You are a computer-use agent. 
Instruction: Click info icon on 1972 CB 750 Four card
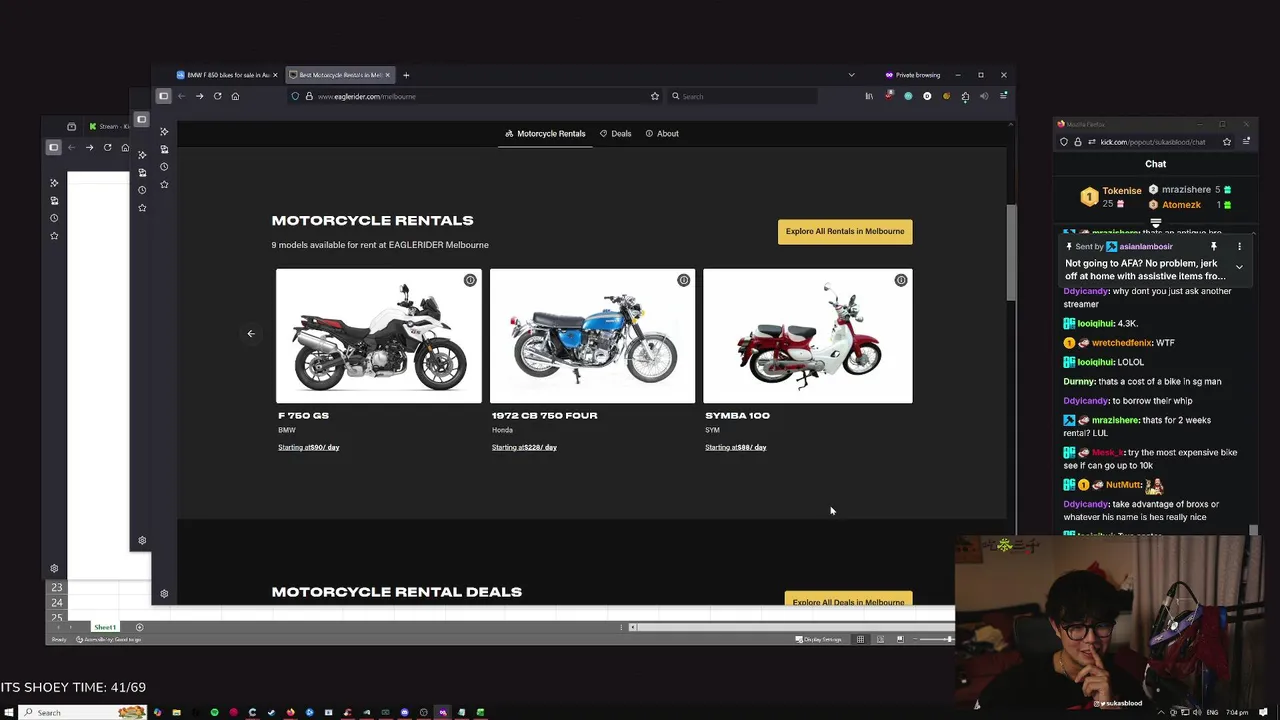tap(684, 280)
